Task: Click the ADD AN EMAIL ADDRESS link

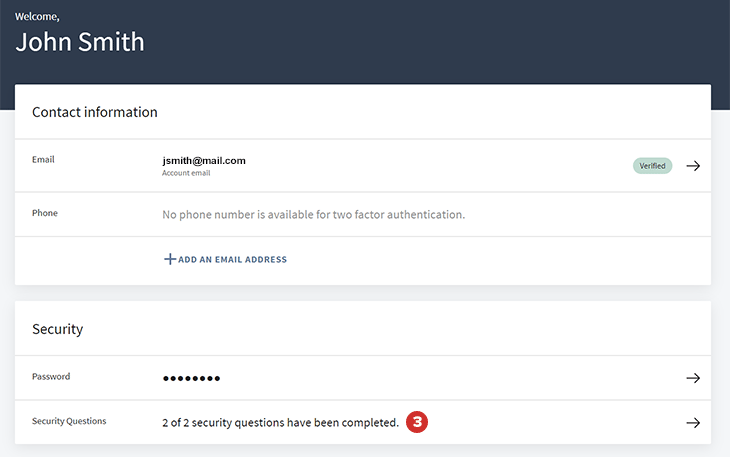Action: (232, 260)
